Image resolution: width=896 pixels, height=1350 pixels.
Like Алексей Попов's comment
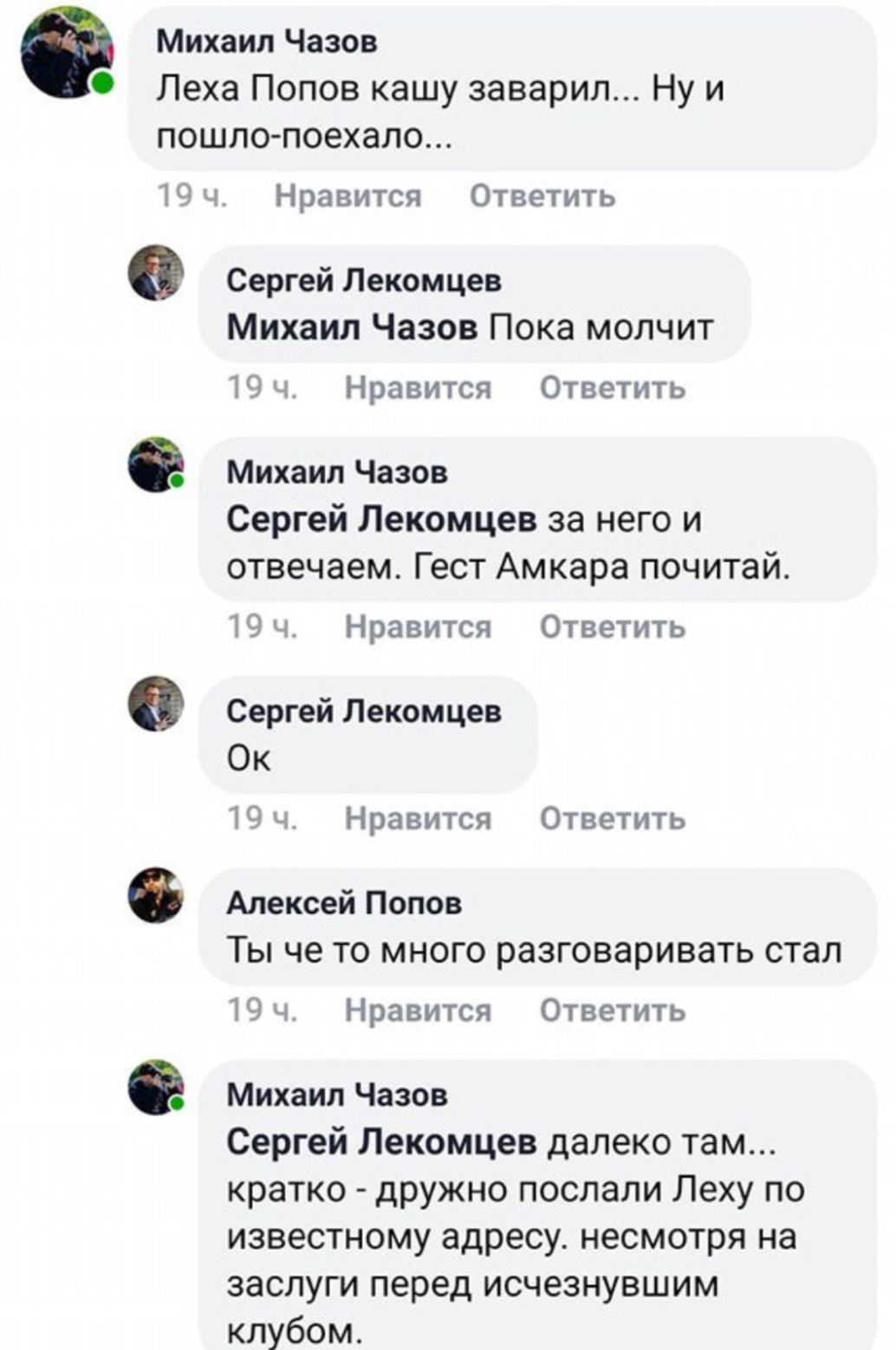coord(418,1010)
